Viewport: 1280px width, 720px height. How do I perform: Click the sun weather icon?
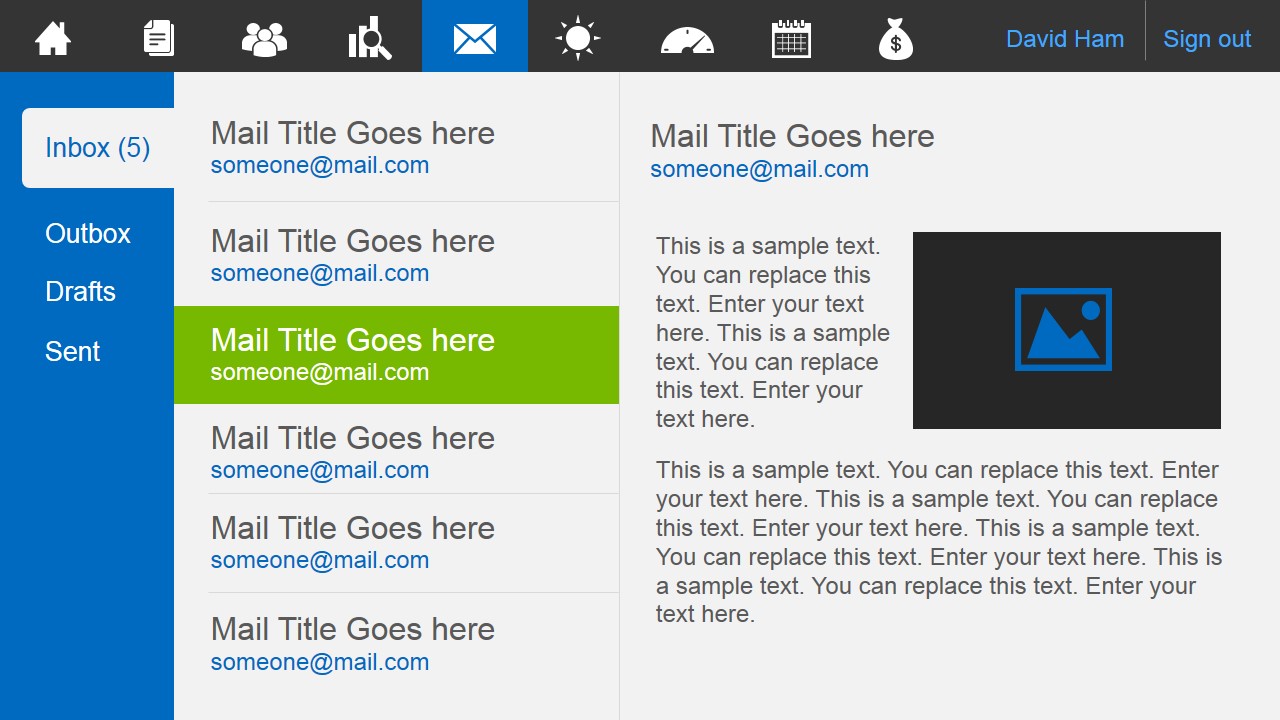(x=578, y=39)
